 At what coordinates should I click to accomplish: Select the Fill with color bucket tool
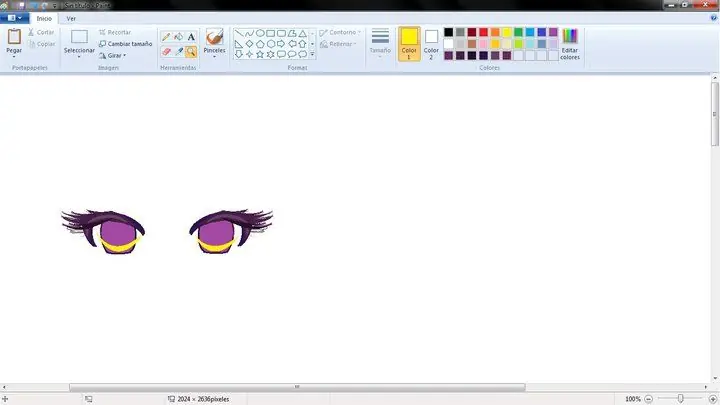(x=179, y=37)
